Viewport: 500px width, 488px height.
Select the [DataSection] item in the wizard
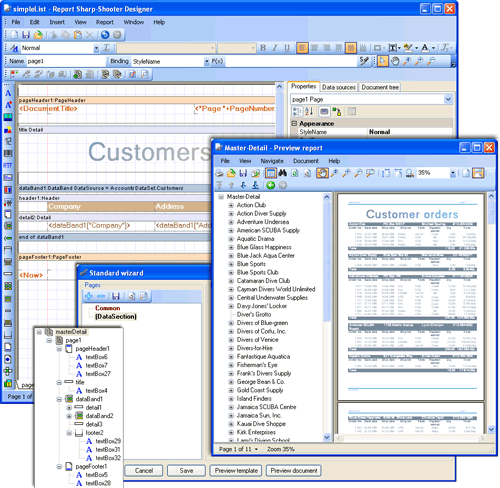pyautogui.click(x=116, y=317)
